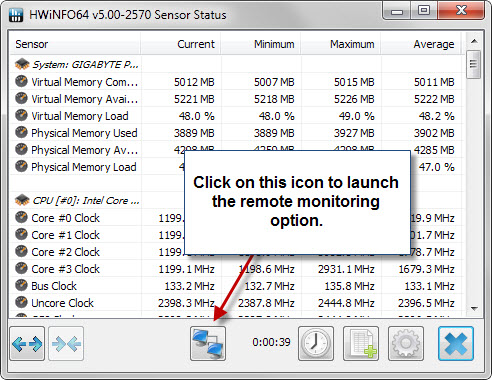
Task: Select the Uncore Clock row label
Action: click(x=62, y=303)
